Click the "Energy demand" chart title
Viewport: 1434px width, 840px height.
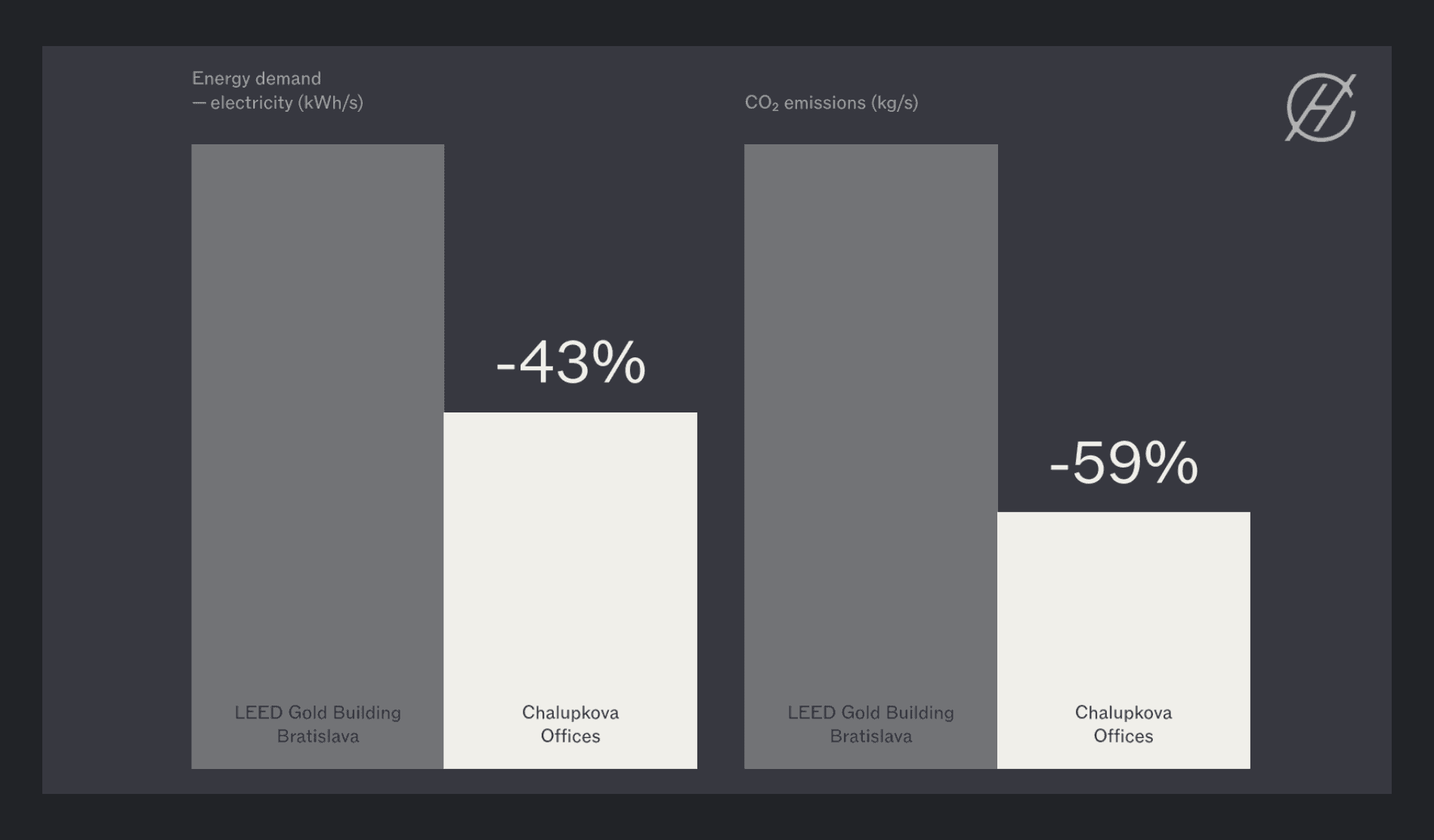(x=256, y=79)
